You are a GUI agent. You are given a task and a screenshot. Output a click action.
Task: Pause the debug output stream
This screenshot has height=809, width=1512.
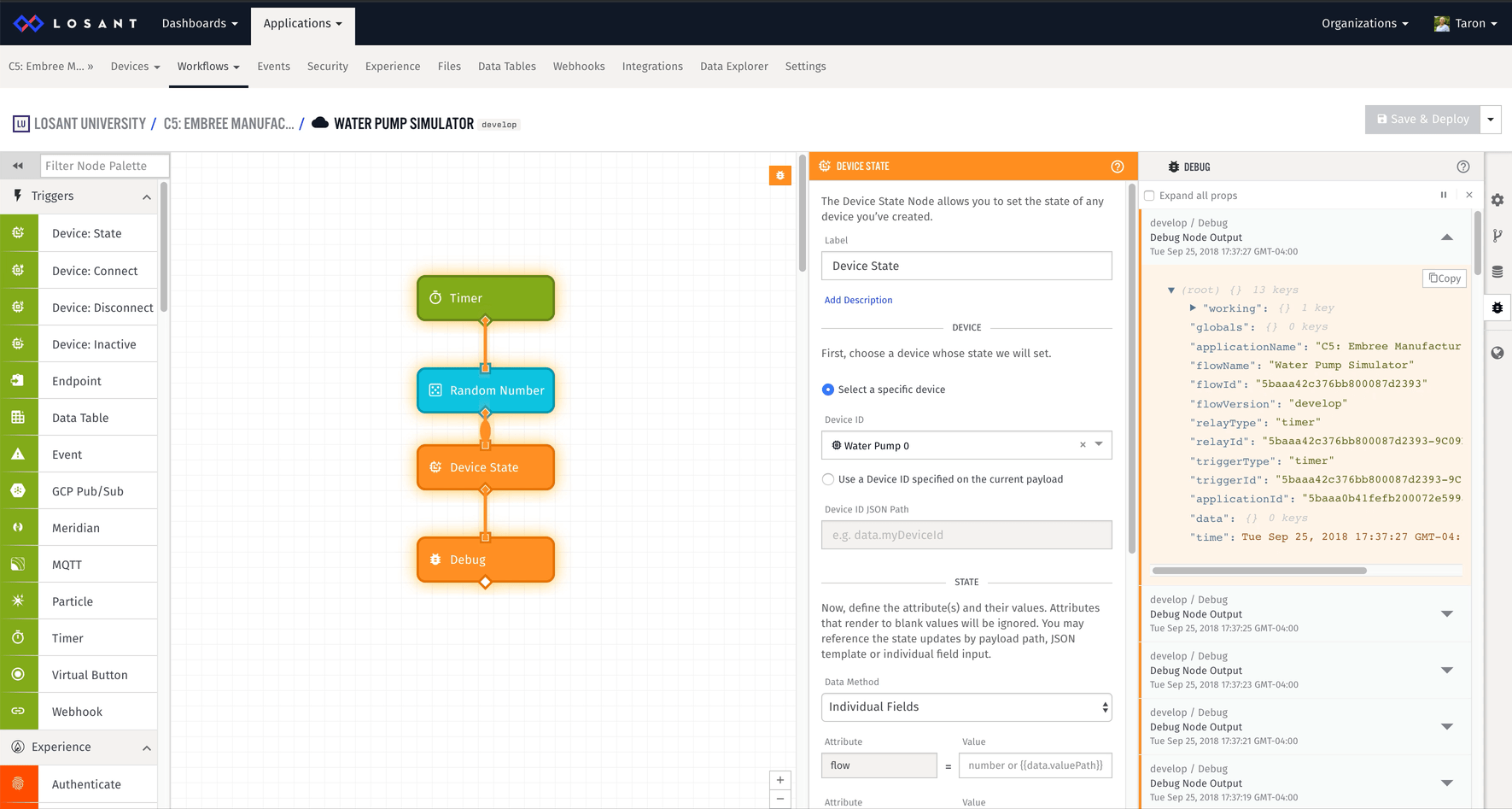coord(1444,195)
